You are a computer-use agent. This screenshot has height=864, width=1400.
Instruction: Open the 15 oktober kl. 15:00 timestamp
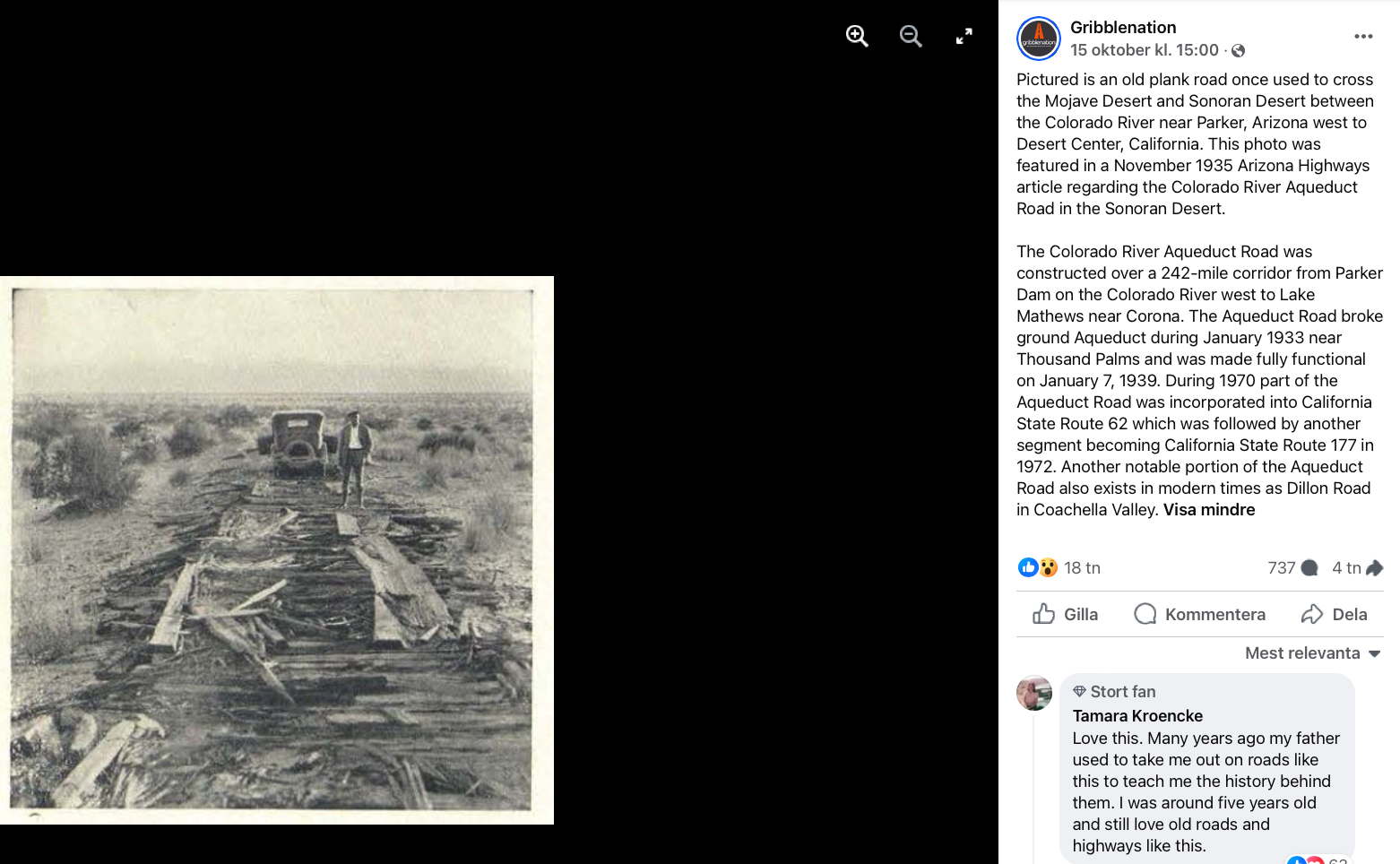(x=1145, y=50)
